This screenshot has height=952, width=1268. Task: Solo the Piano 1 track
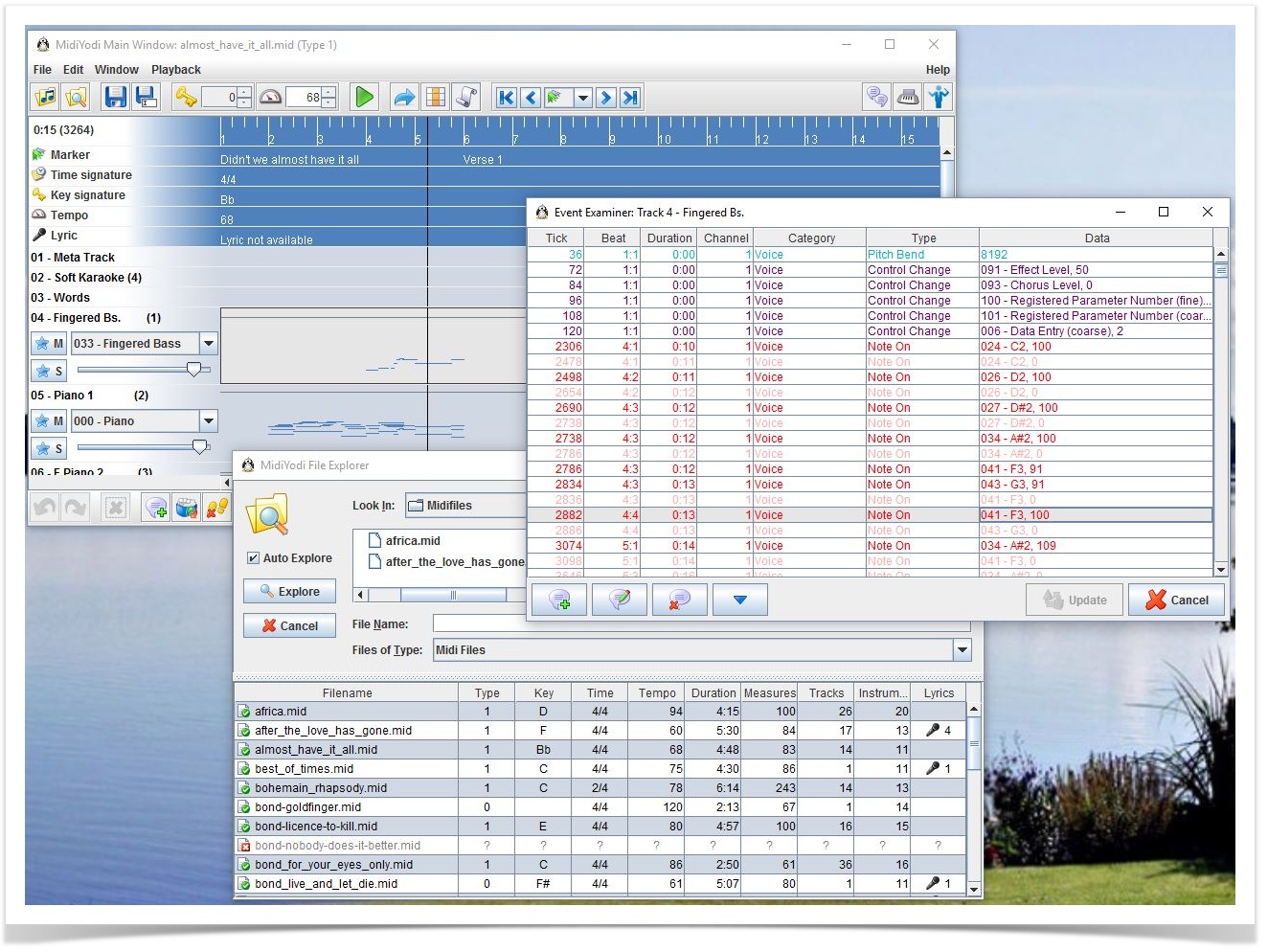(x=49, y=448)
